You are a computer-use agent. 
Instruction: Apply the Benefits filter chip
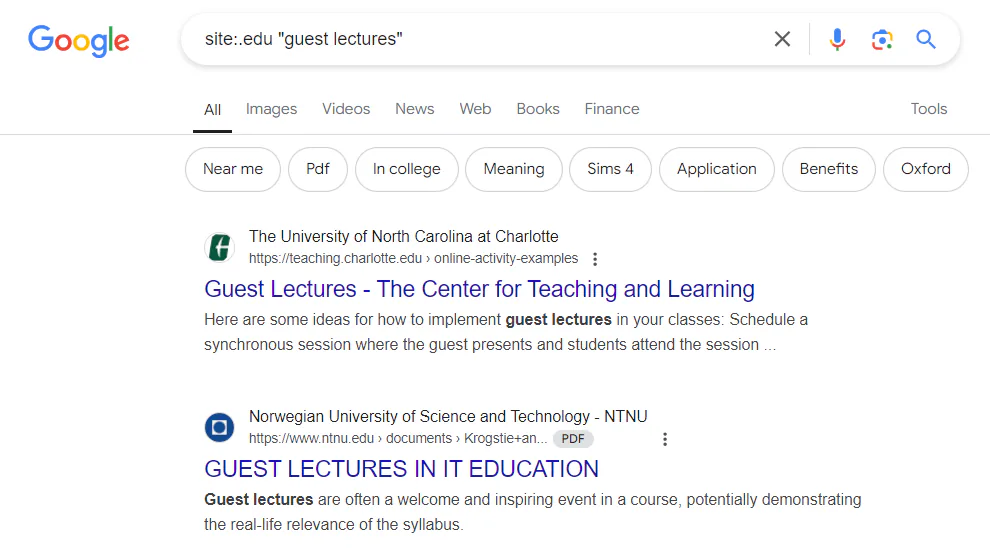point(829,169)
